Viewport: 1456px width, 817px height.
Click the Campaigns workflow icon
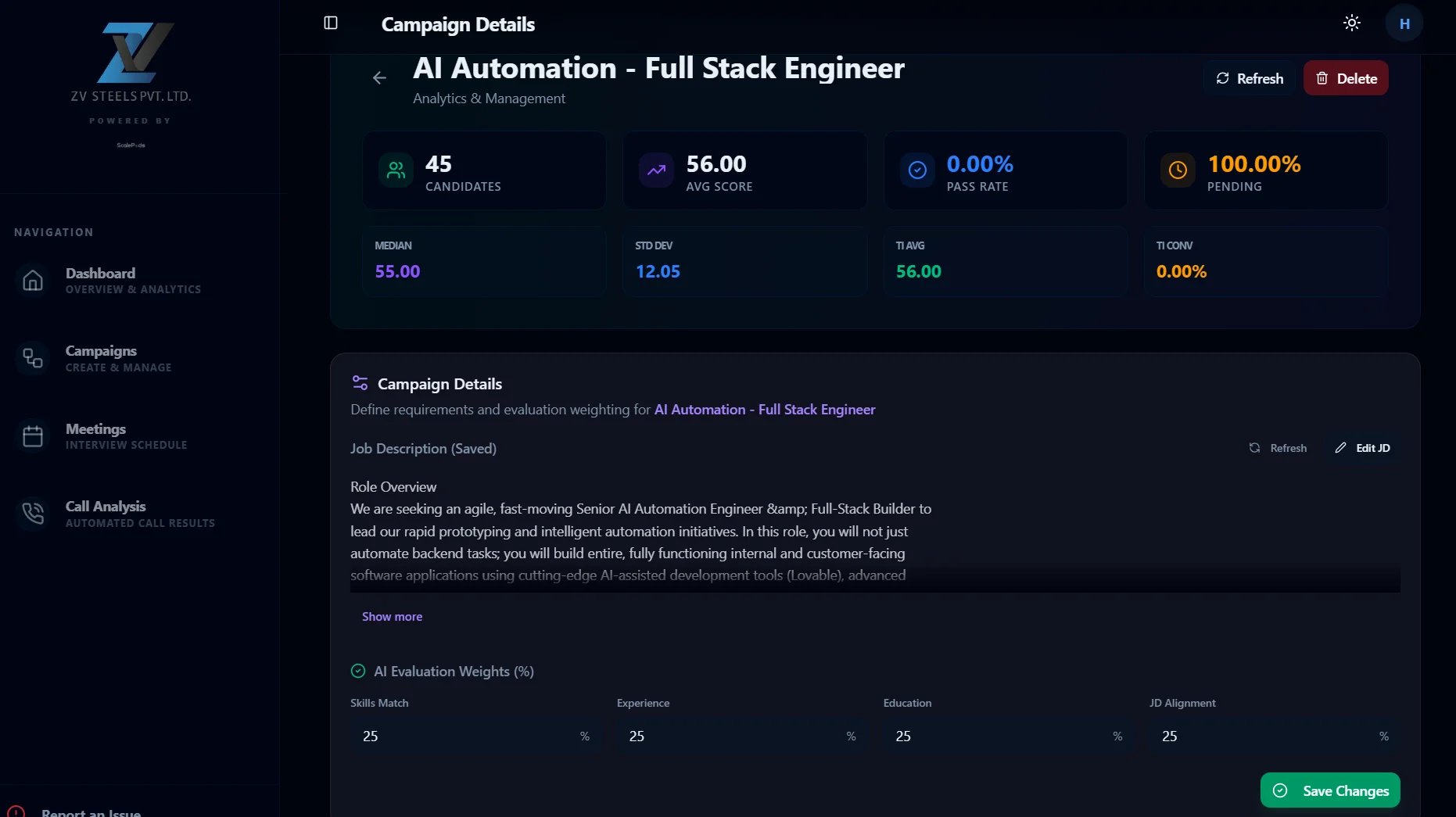(33, 358)
